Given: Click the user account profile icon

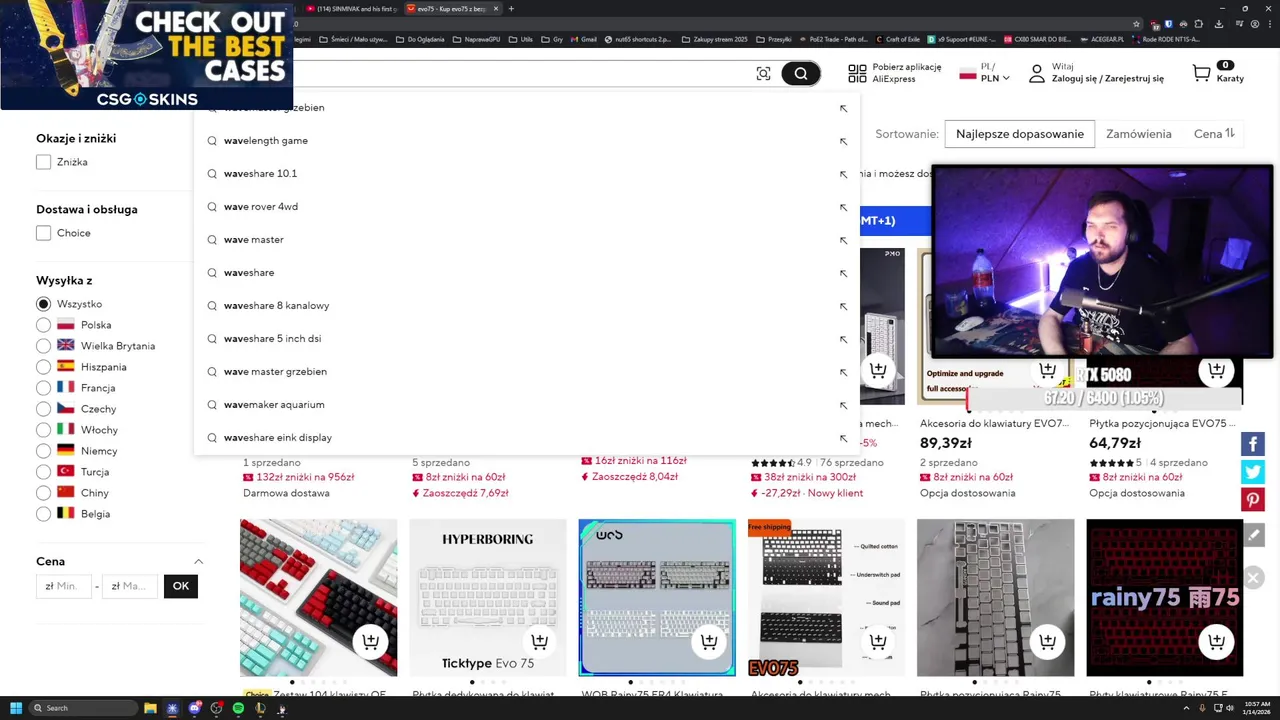Looking at the screenshot, I should (1037, 73).
